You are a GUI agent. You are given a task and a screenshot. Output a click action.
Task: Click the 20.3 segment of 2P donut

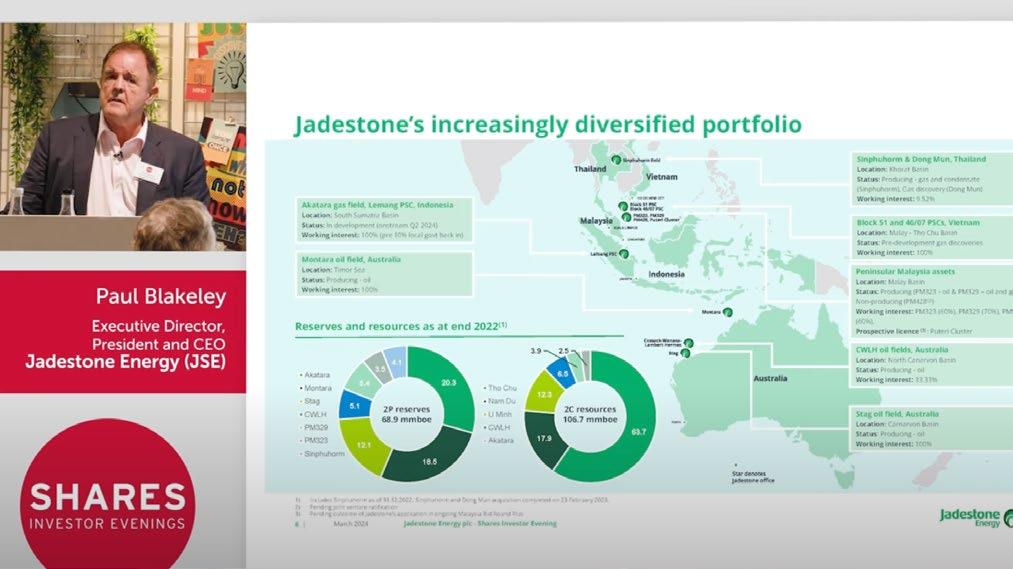coord(448,383)
